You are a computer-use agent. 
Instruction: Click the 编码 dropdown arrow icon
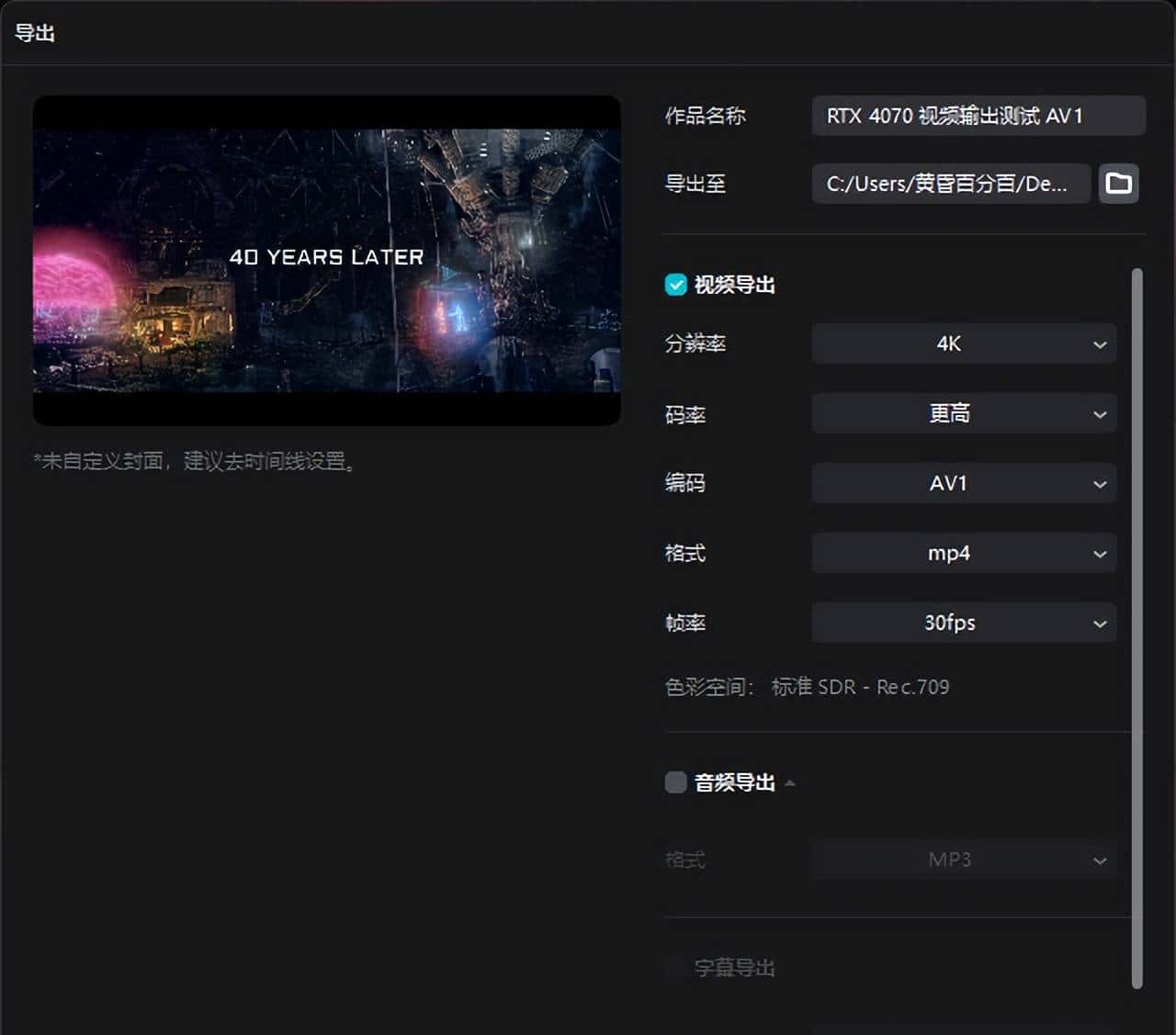1100,483
